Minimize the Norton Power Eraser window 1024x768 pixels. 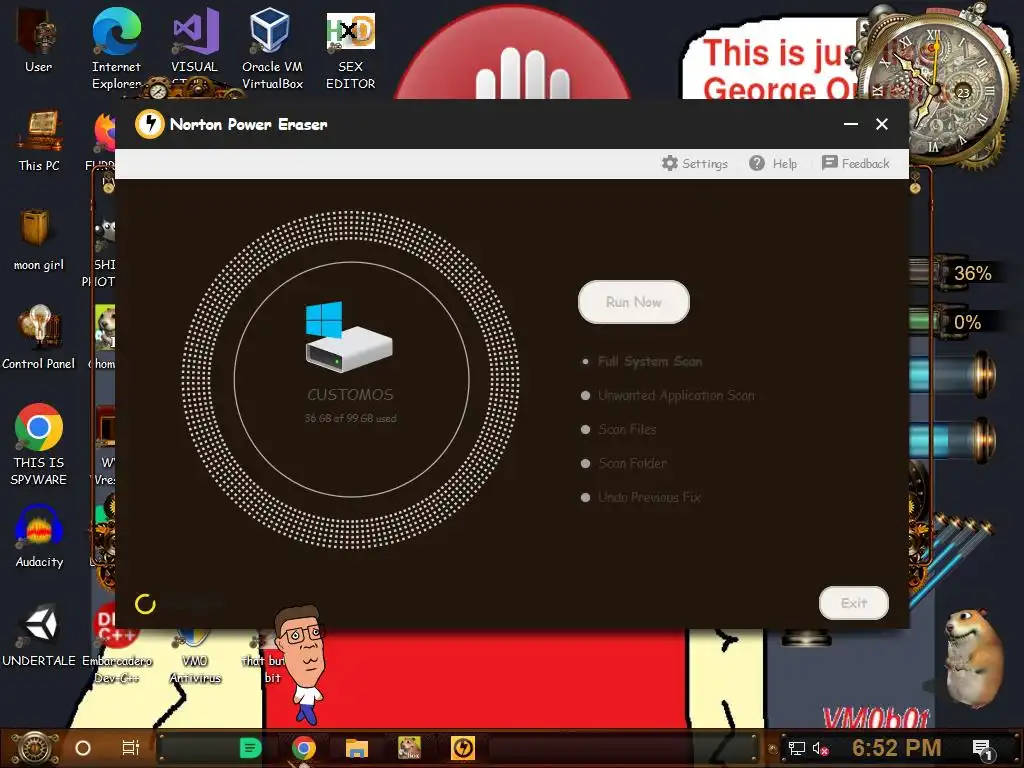[850, 124]
